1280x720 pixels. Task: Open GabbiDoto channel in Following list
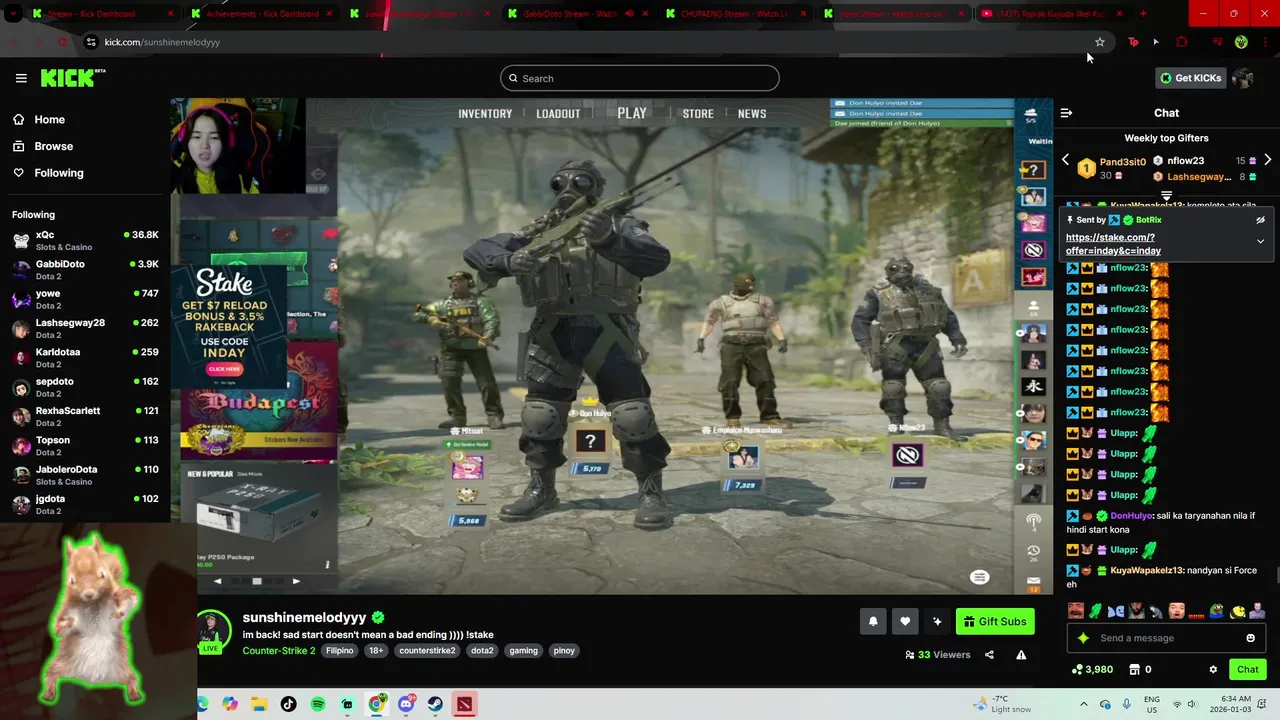[x=85, y=270]
